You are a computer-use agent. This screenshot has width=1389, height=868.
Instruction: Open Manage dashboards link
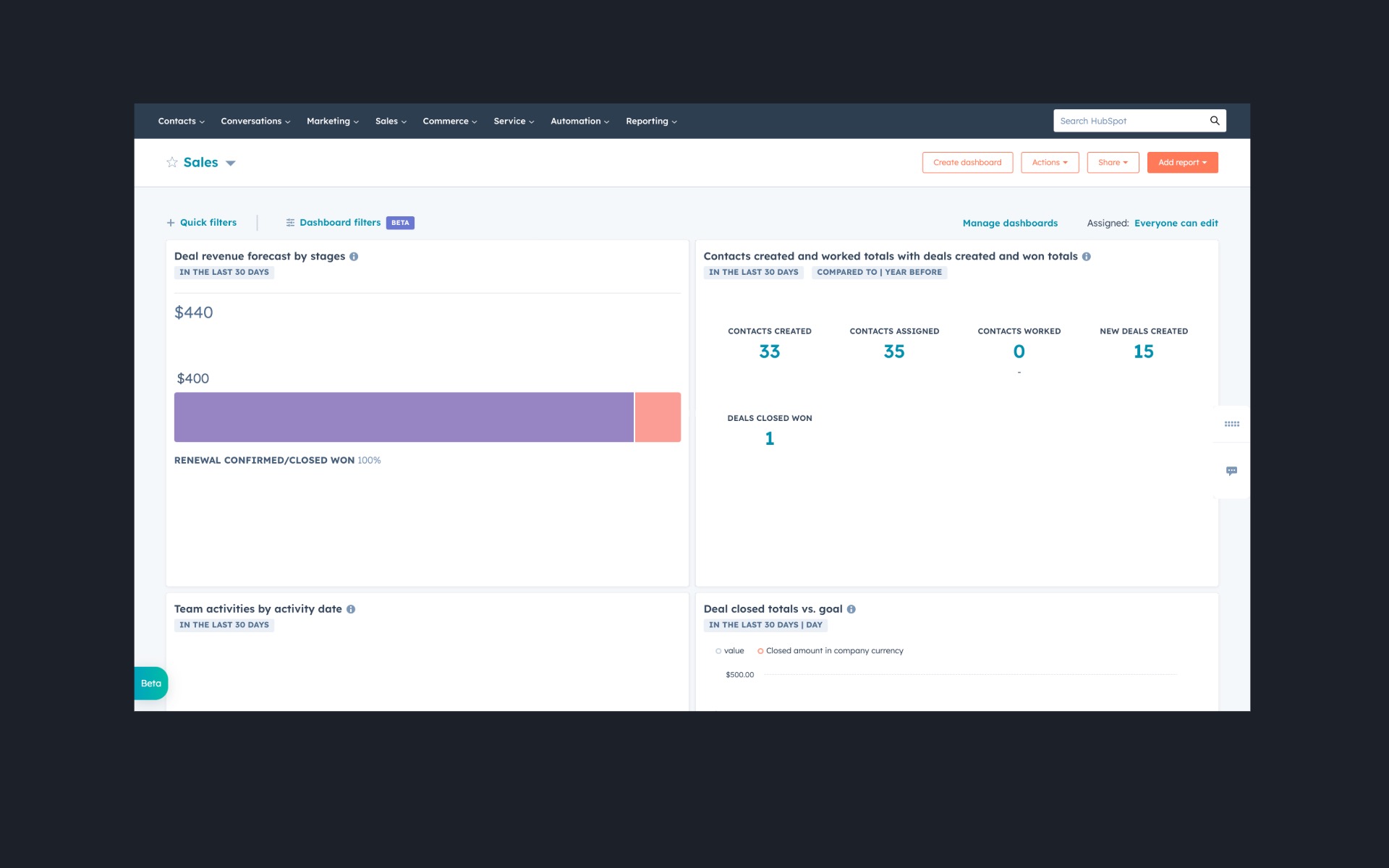coord(1009,223)
